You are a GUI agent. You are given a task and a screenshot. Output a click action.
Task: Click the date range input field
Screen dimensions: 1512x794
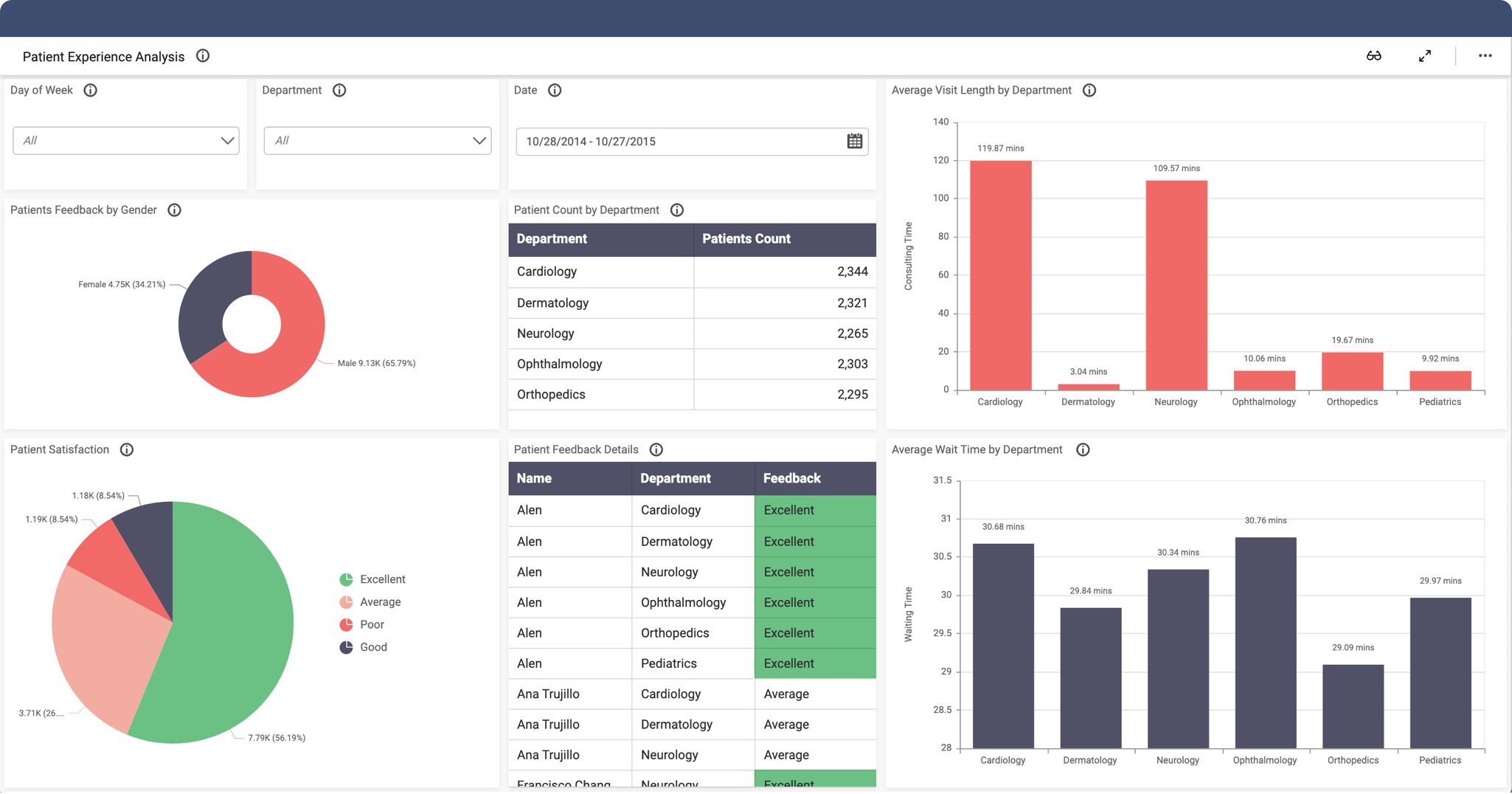(692, 141)
